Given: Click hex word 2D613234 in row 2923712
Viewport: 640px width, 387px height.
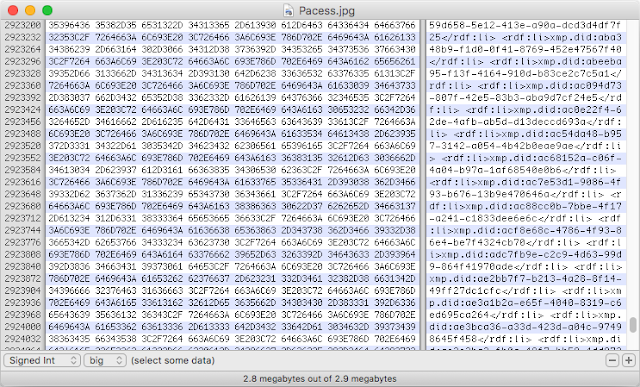Looking at the screenshot, I should coord(69,218).
